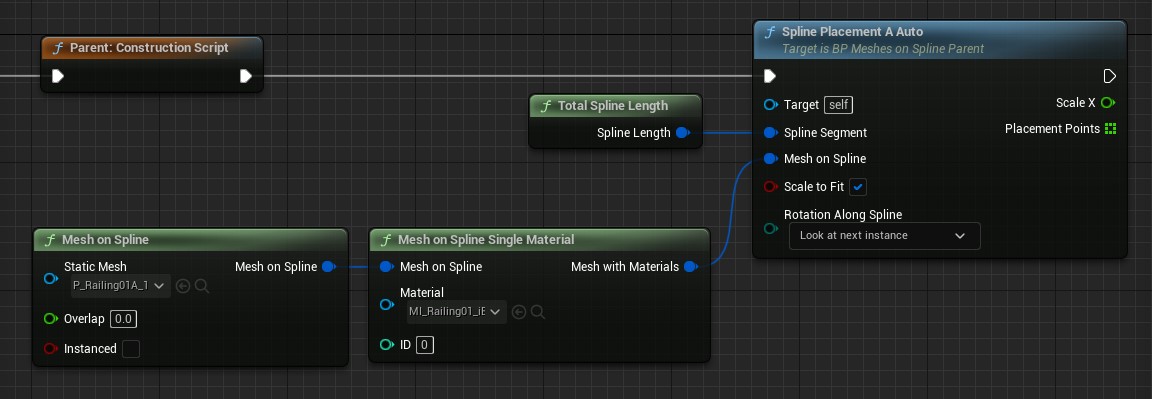Click the ID value field
Image resolution: width=1152 pixels, height=399 pixels.
(425, 345)
